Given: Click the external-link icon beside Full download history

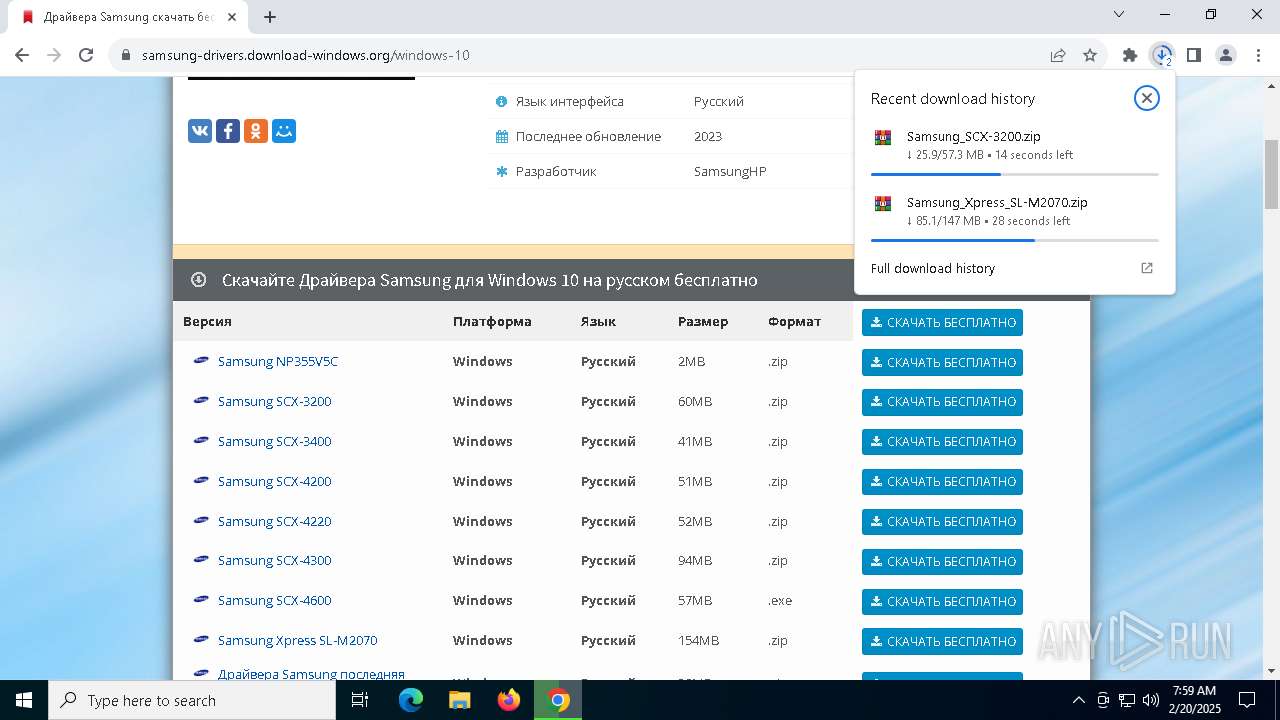Looking at the screenshot, I should 1147,268.
